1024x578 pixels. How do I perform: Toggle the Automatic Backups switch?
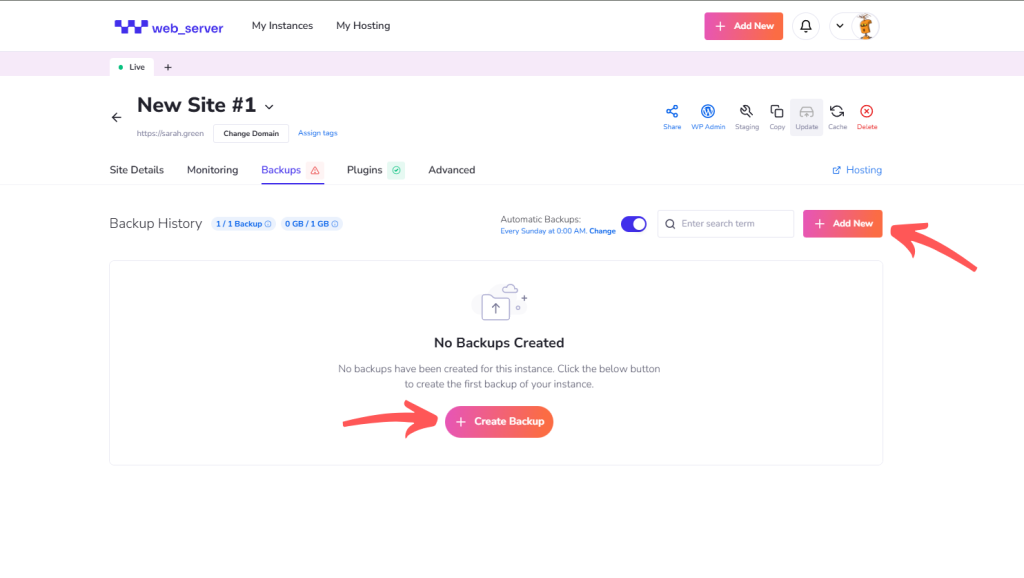pyautogui.click(x=633, y=224)
